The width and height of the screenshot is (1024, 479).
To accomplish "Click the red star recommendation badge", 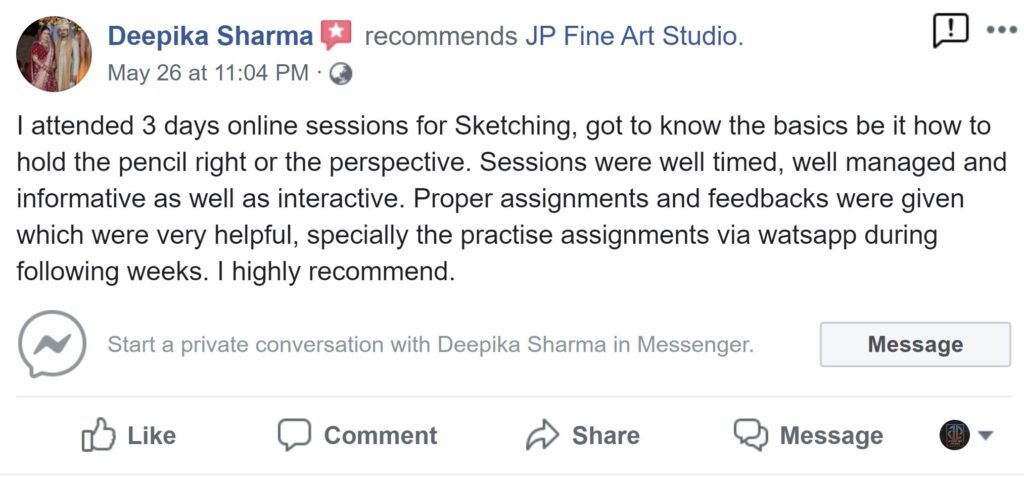I will click(x=336, y=35).
